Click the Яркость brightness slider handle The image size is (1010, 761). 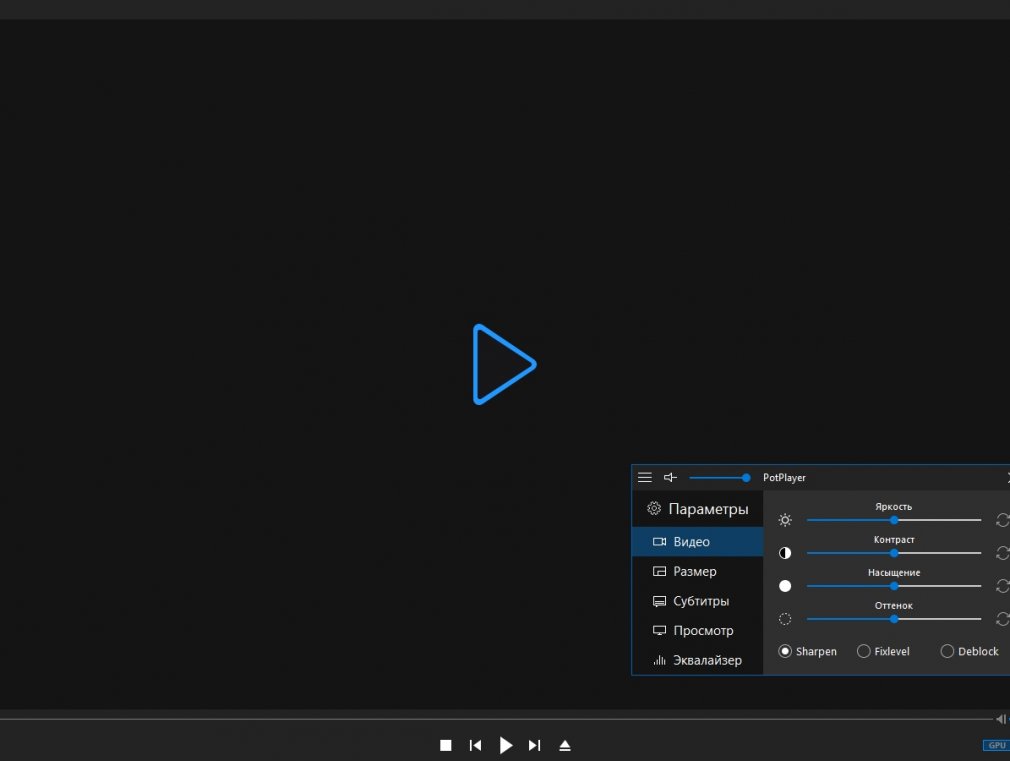(x=894, y=520)
